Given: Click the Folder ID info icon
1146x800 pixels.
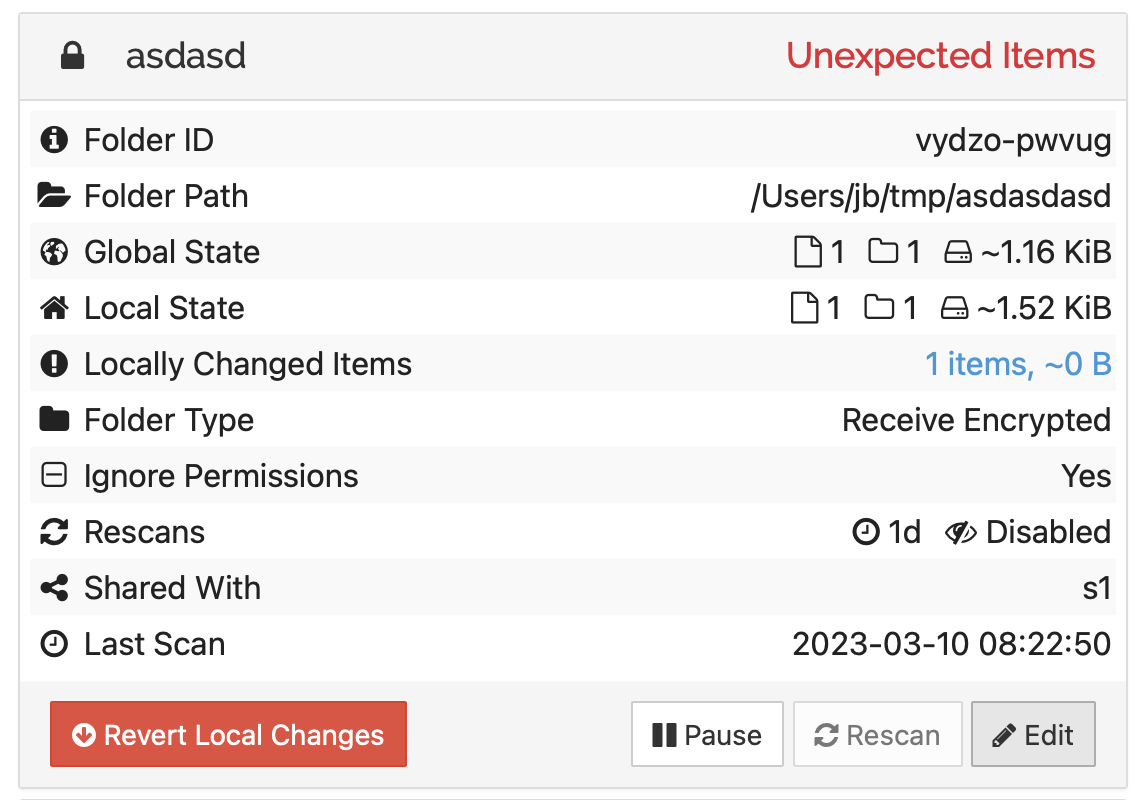Looking at the screenshot, I should [53, 140].
